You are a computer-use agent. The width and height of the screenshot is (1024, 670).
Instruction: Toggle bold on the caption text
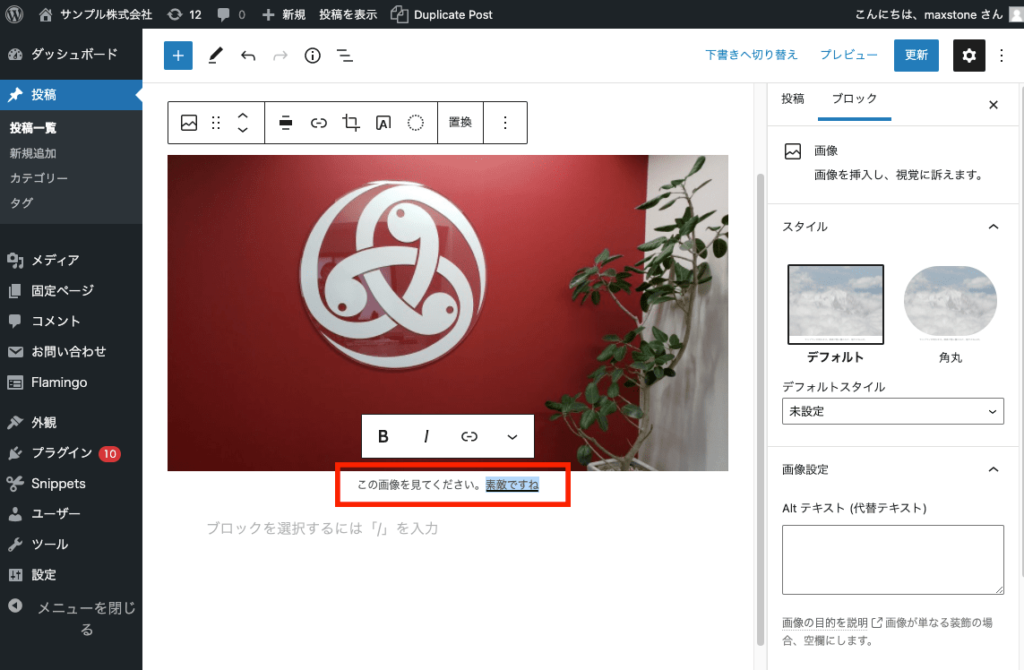[x=382, y=436]
